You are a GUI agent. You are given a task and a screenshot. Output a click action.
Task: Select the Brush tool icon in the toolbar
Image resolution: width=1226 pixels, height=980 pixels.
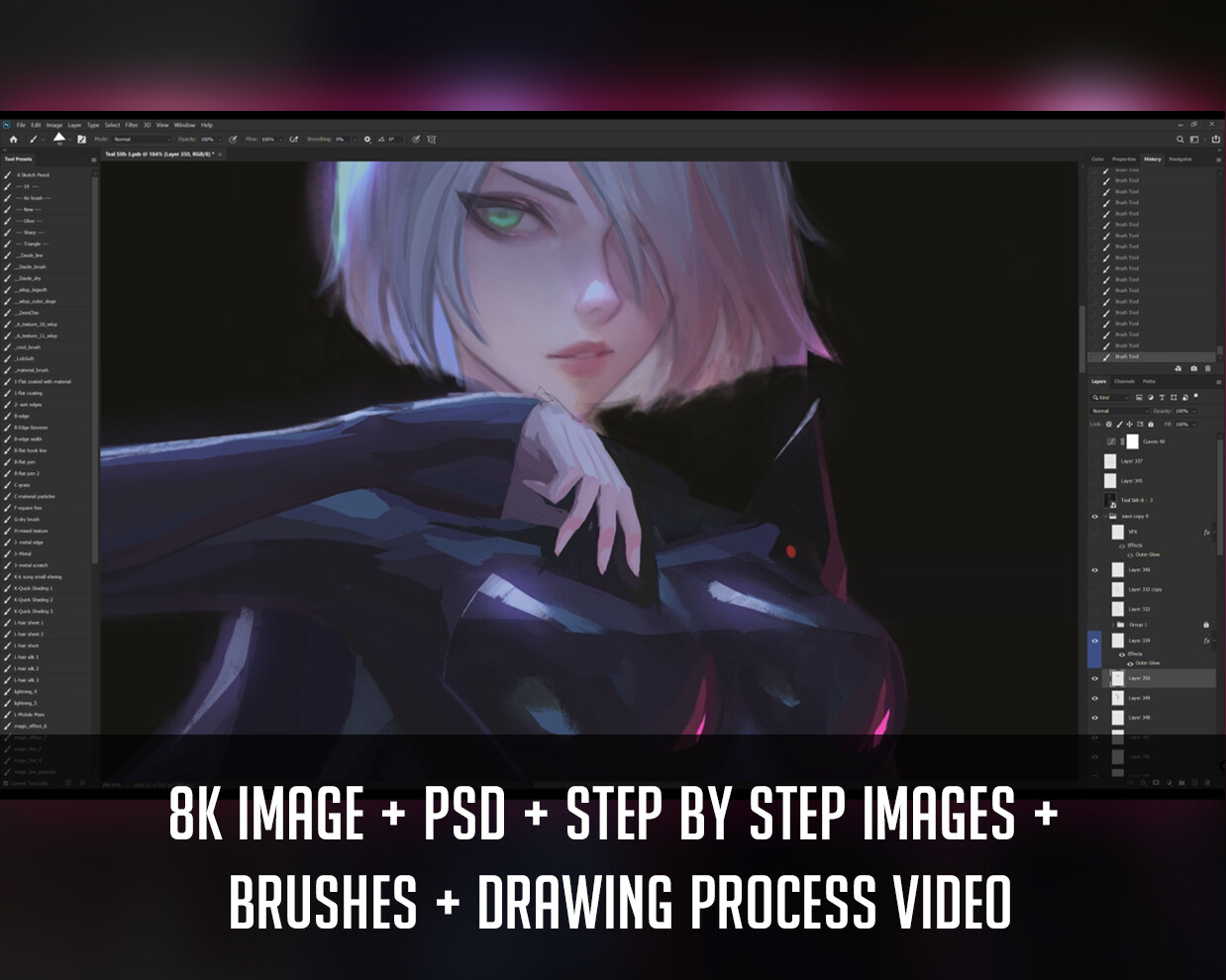coord(33,140)
